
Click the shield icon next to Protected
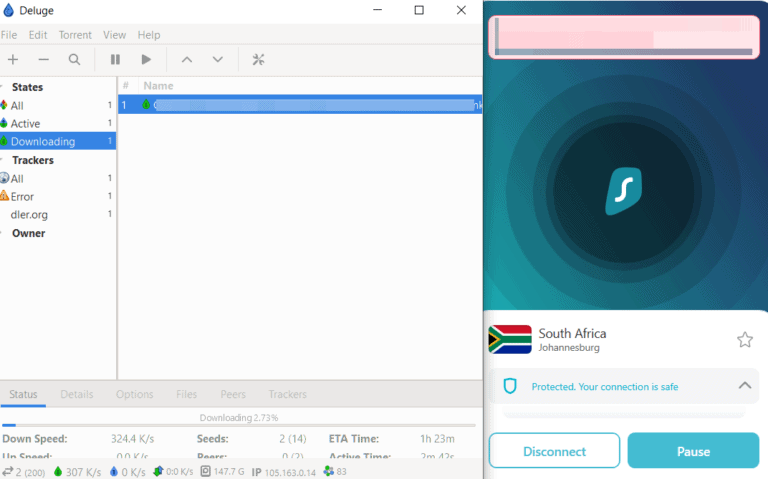coord(510,386)
